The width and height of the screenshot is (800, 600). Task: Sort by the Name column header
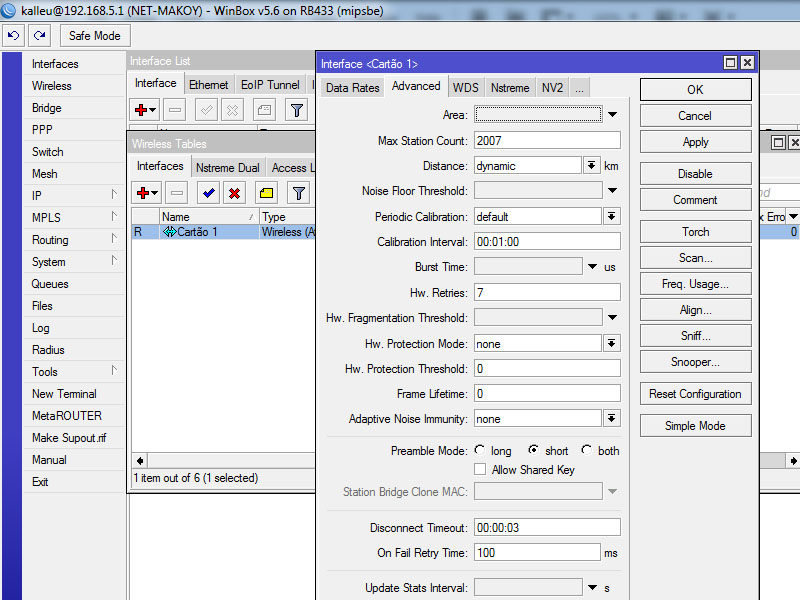(209, 217)
